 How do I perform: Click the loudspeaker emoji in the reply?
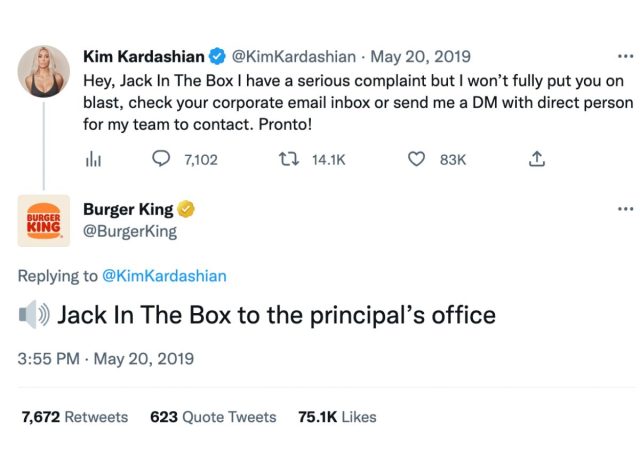point(34,316)
